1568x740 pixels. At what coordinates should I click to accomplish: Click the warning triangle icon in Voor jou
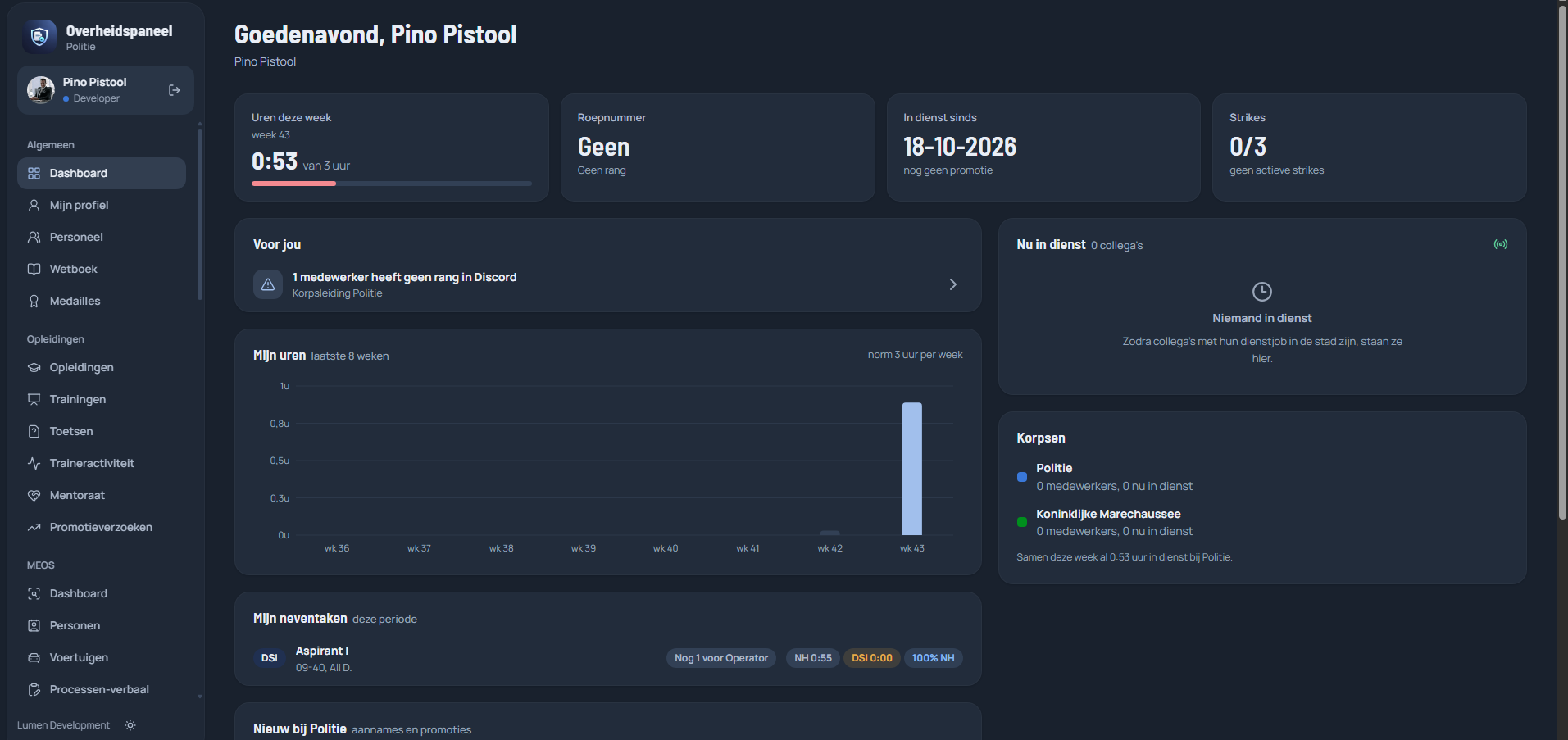(268, 284)
